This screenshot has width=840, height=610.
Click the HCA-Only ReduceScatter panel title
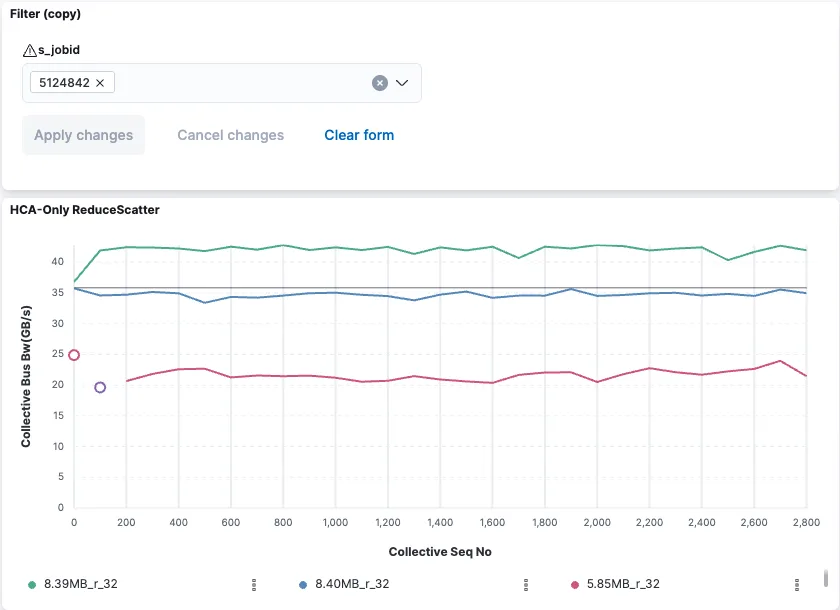83,210
